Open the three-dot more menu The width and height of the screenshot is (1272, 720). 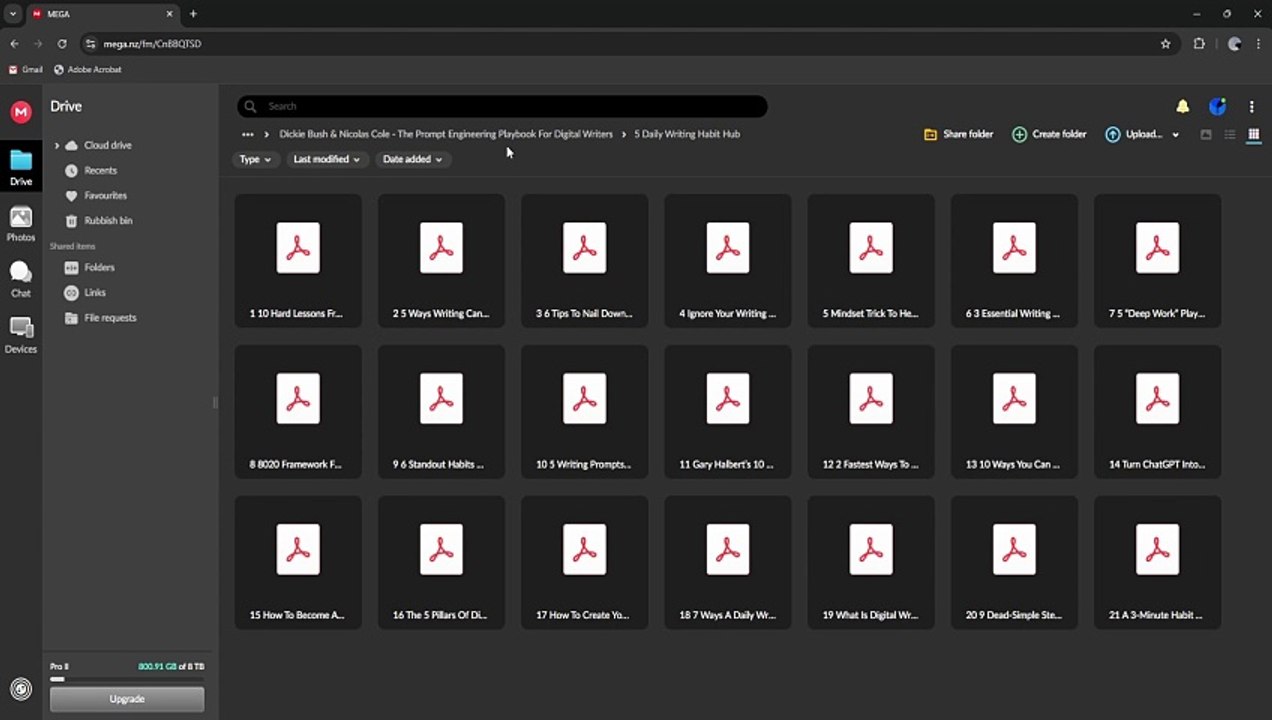click(x=1251, y=106)
